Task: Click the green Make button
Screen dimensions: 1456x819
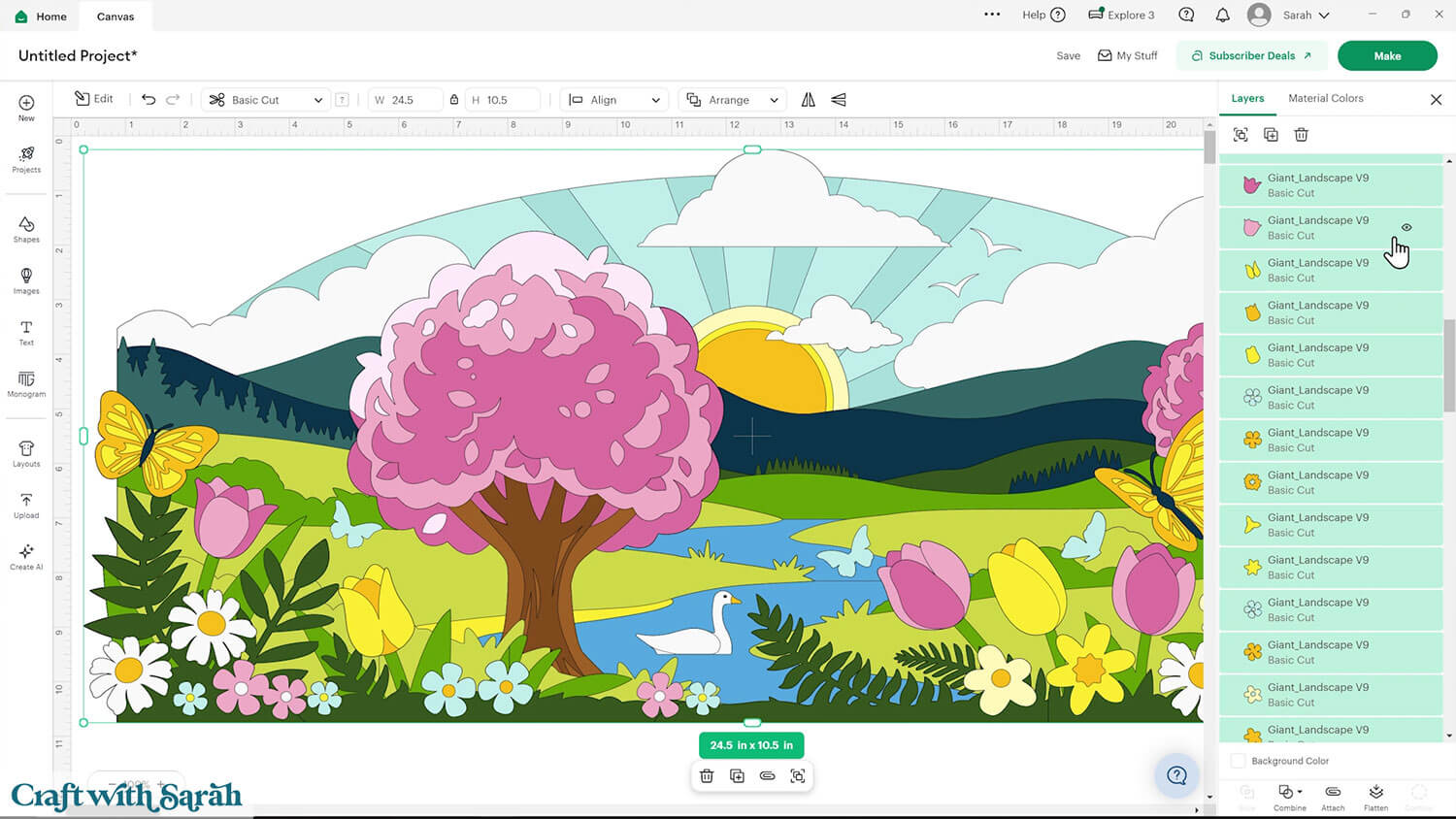Action: [1386, 55]
